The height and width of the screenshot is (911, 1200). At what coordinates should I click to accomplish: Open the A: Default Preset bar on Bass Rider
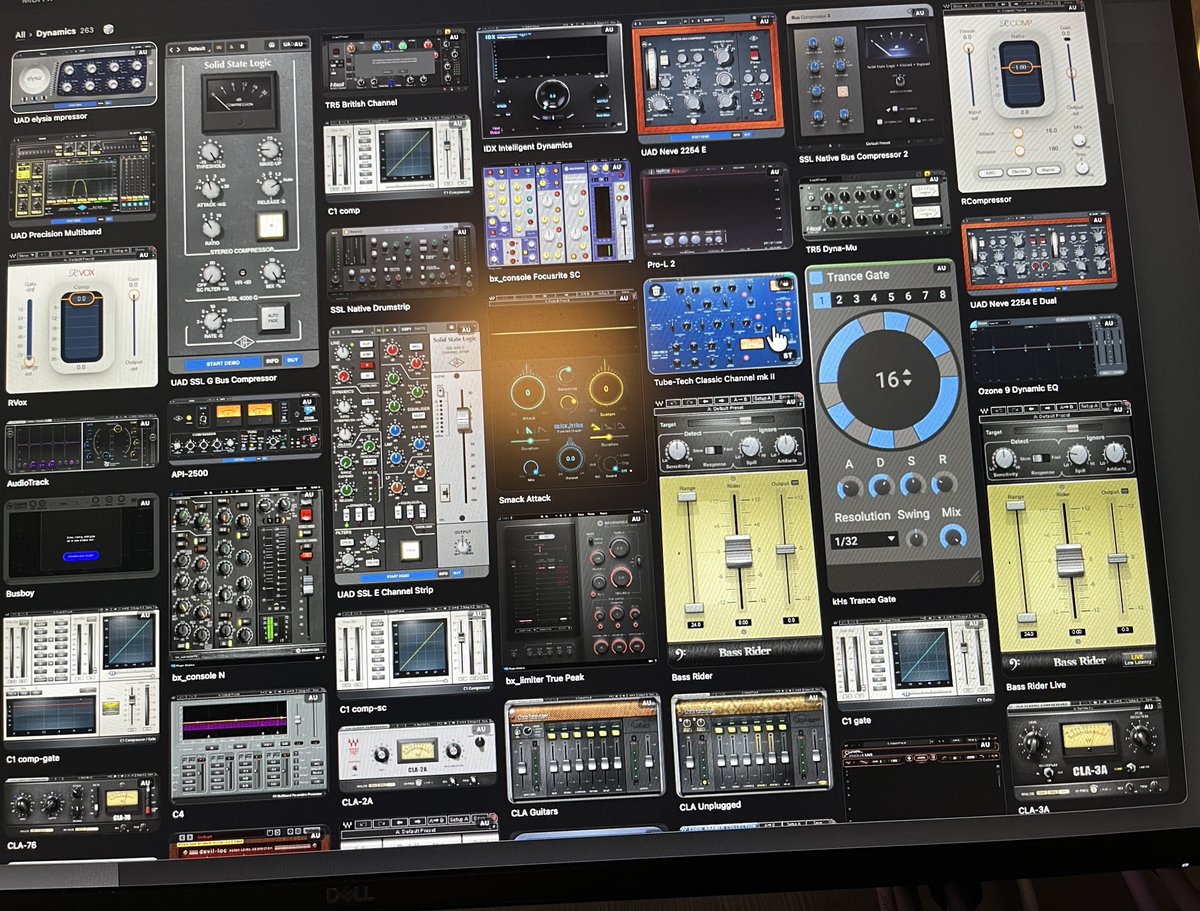click(x=727, y=409)
